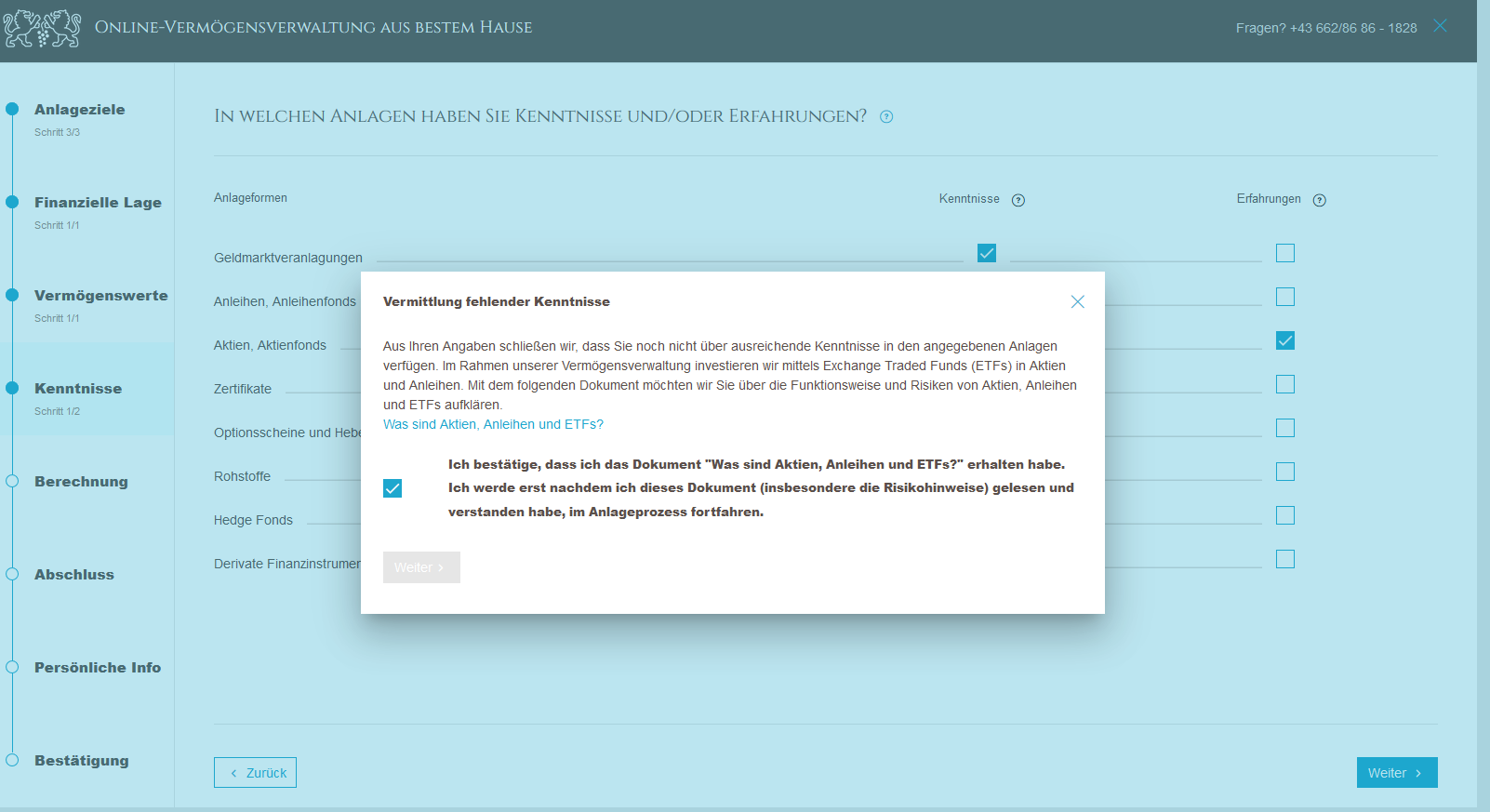The height and width of the screenshot is (812, 1490).
Task: Go to Vermögenswerte step in sidebar
Action: [100, 296]
